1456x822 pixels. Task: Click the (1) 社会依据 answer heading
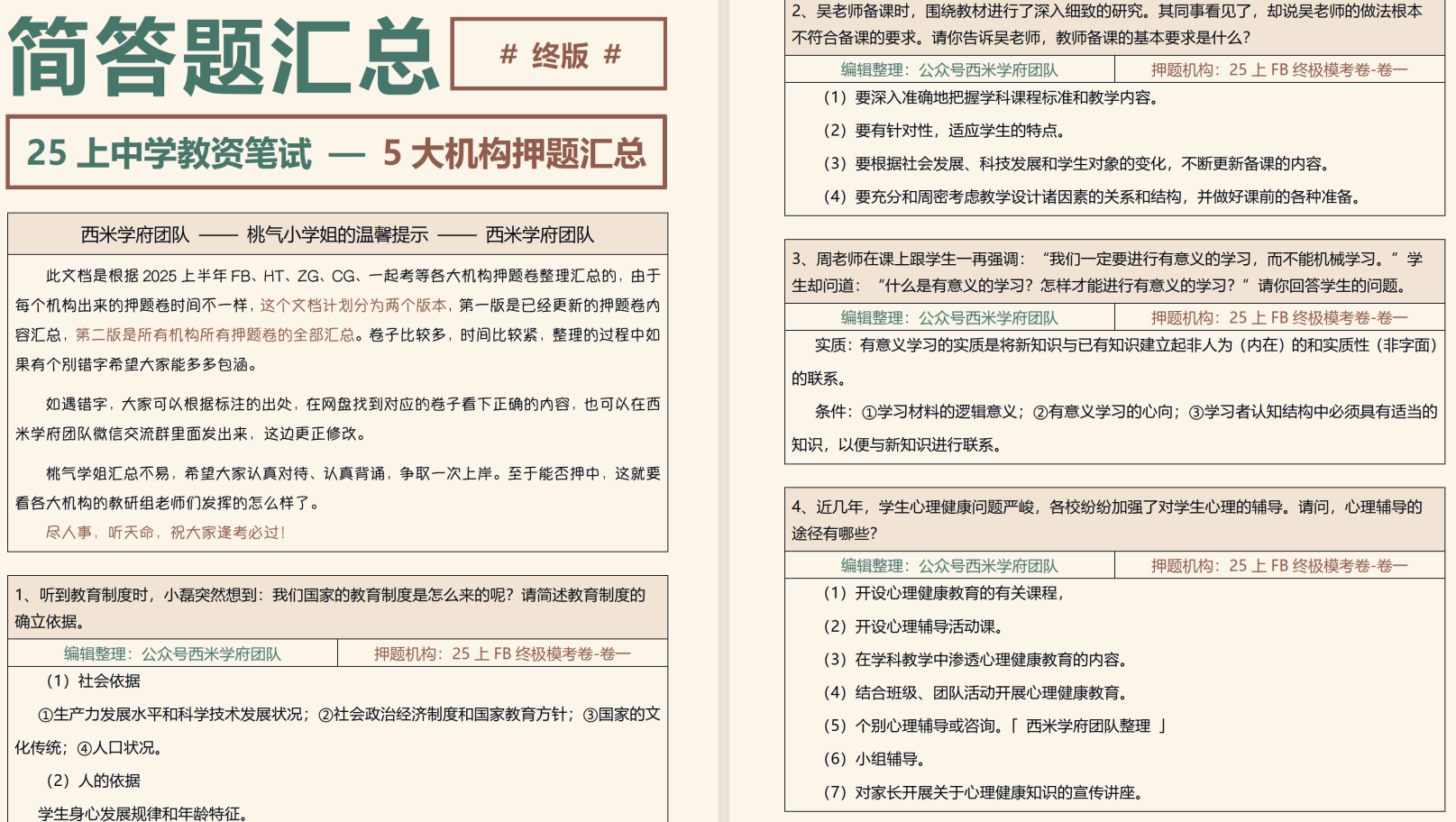pyautogui.click(x=94, y=680)
